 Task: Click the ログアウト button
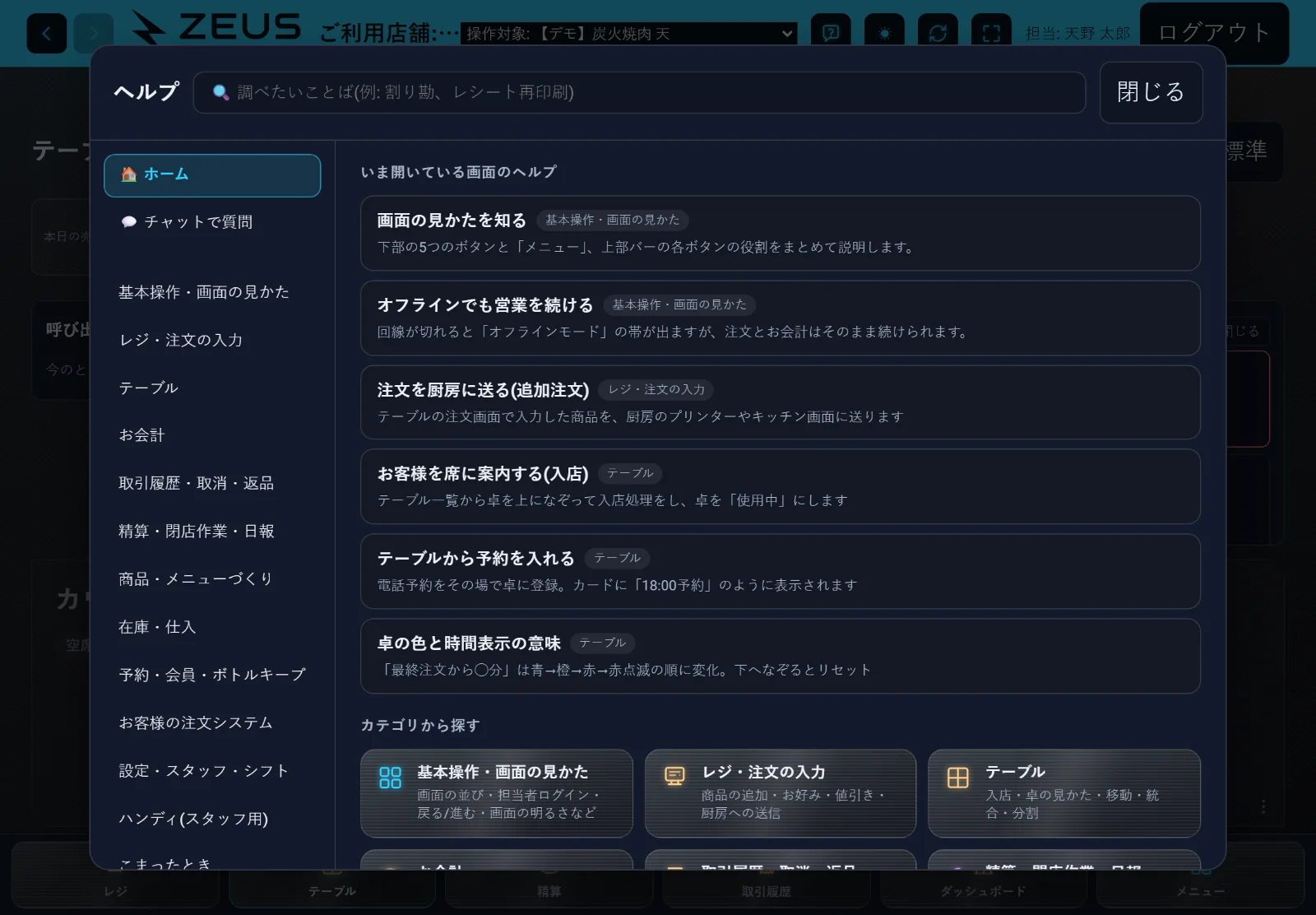coord(1214,33)
